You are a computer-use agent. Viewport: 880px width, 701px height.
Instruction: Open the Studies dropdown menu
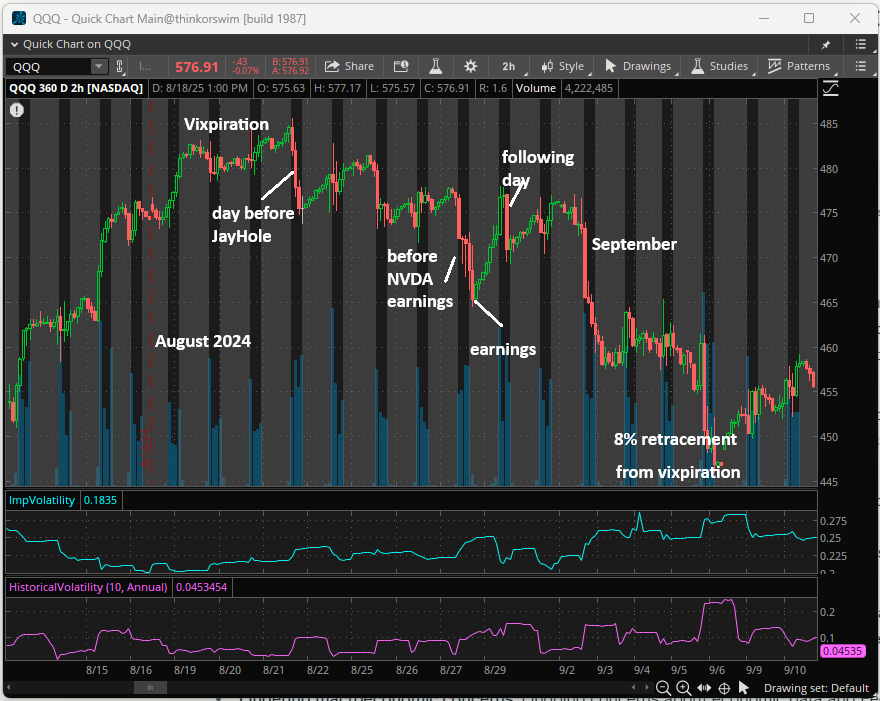[x=720, y=66]
